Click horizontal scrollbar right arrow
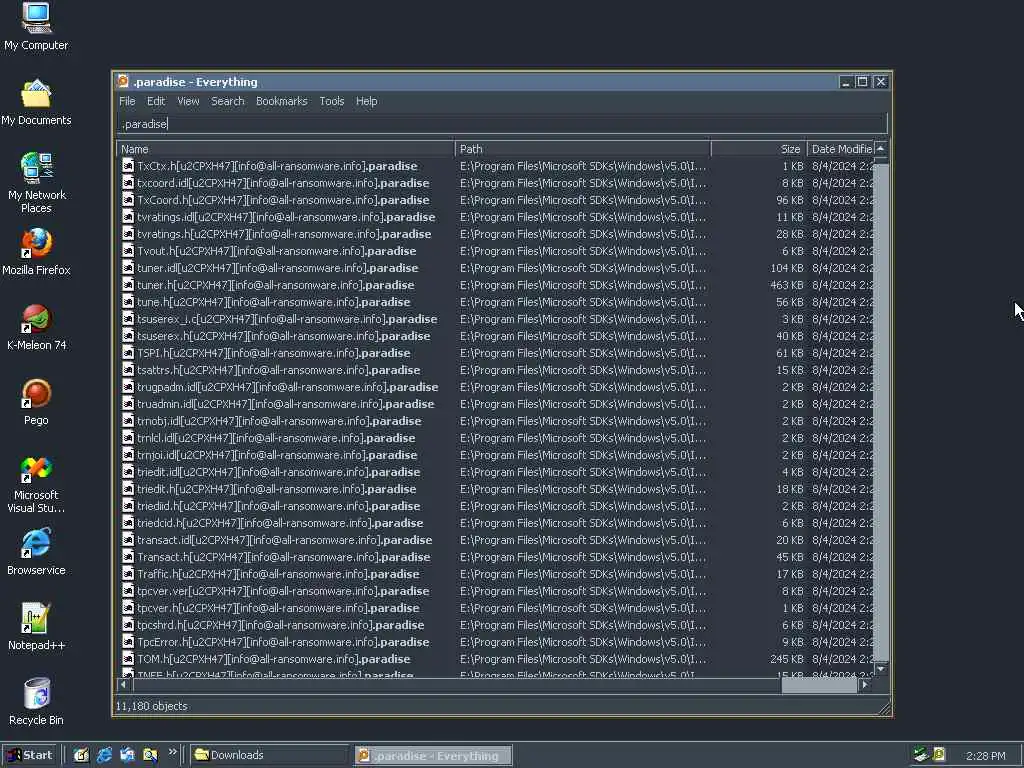Image resolution: width=1024 pixels, height=768 pixels. (865, 684)
